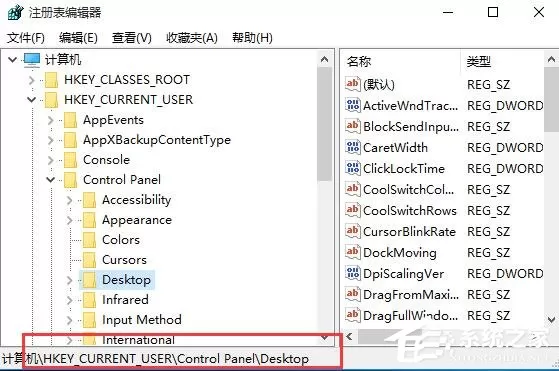Click the Desktop folder icon in tree
Viewport: 559px width, 371px height.
(x=89, y=280)
